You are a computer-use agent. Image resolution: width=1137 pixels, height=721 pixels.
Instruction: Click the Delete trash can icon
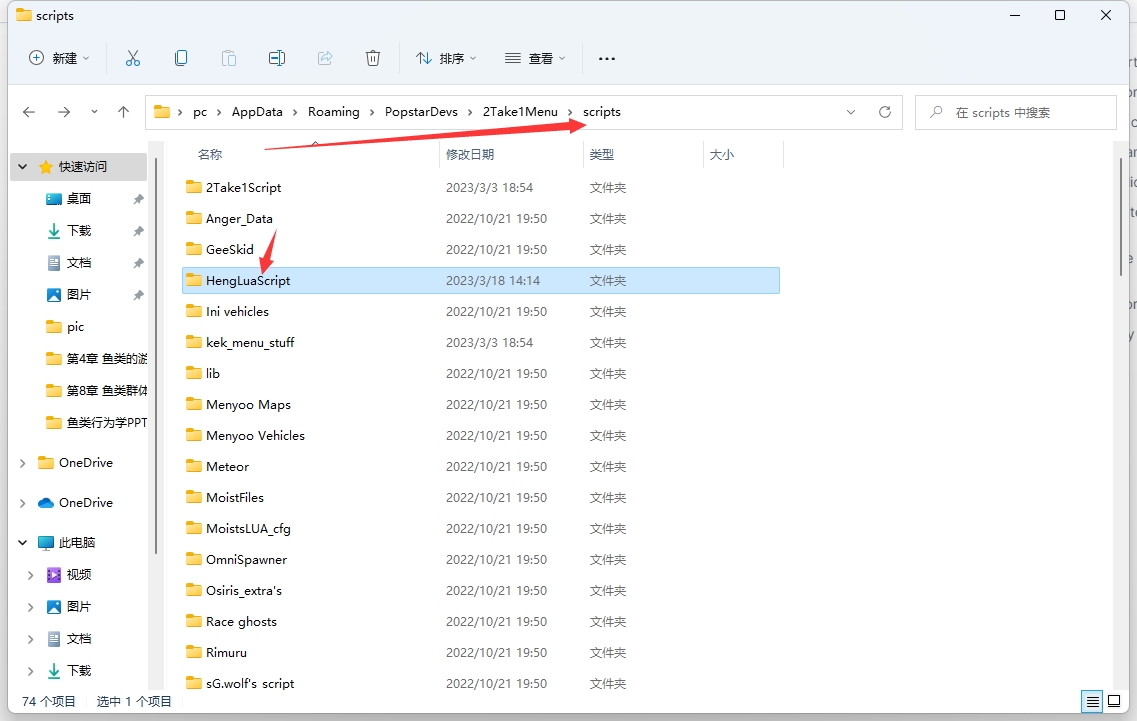[x=373, y=58]
